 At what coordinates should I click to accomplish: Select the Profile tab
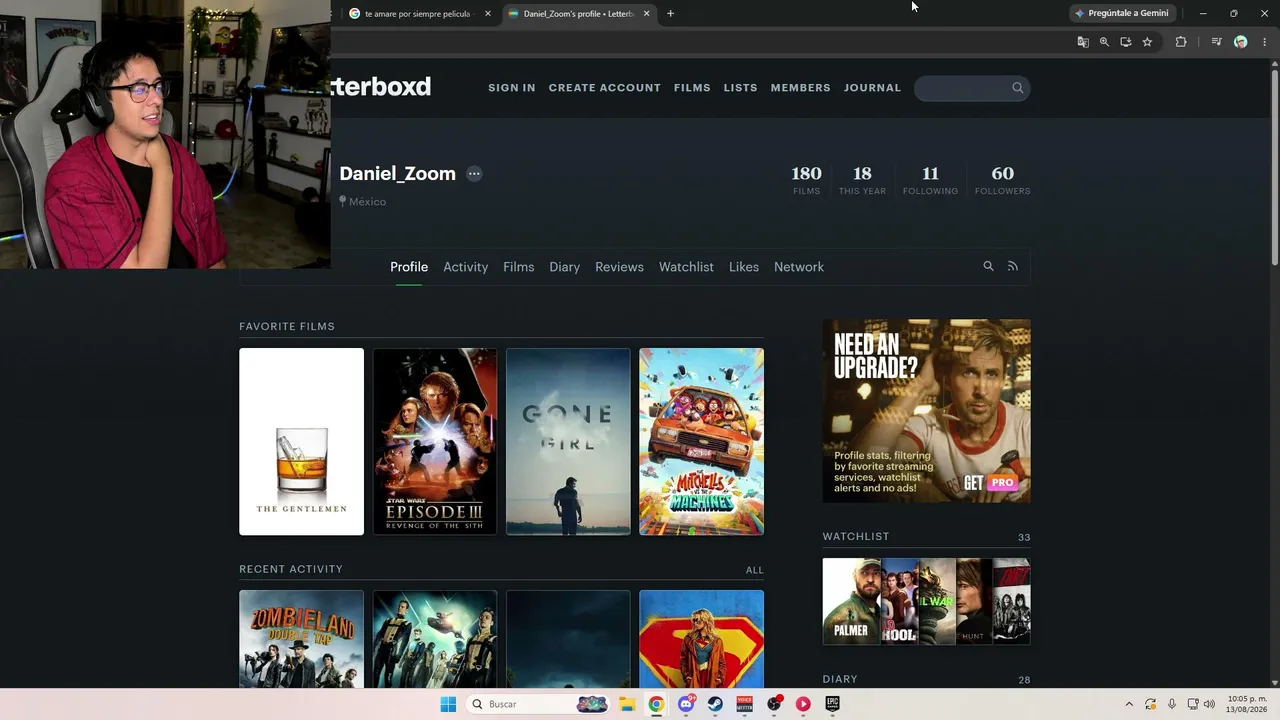point(409,267)
